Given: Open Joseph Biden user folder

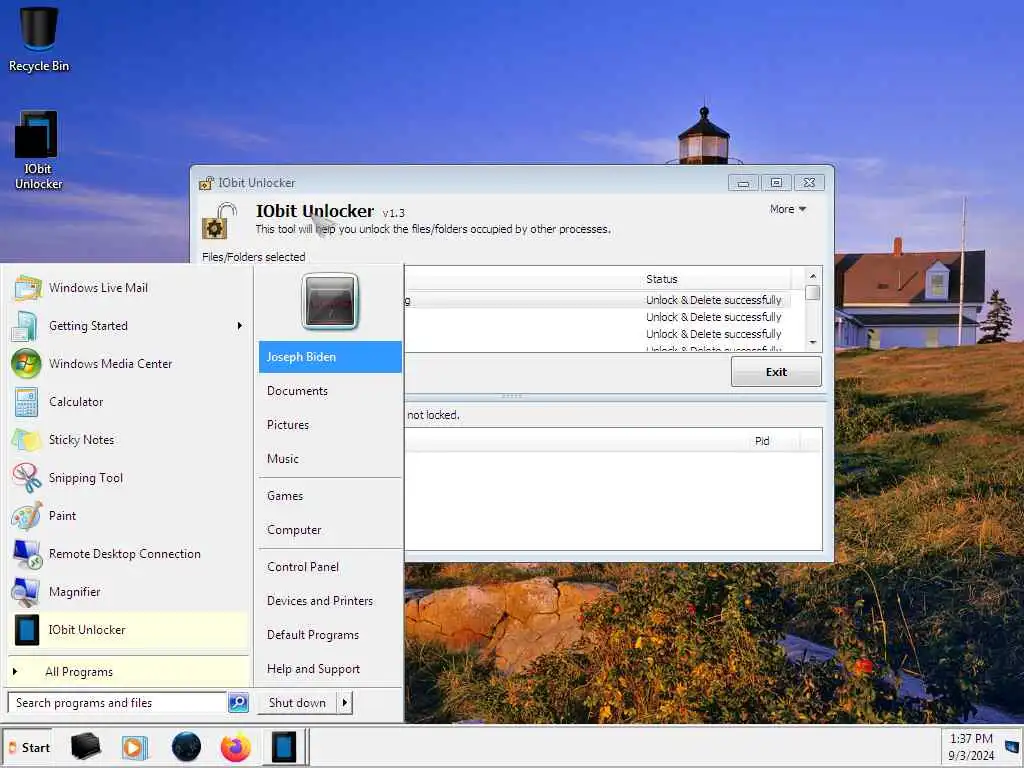Looking at the screenshot, I should click(x=330, y=357).
